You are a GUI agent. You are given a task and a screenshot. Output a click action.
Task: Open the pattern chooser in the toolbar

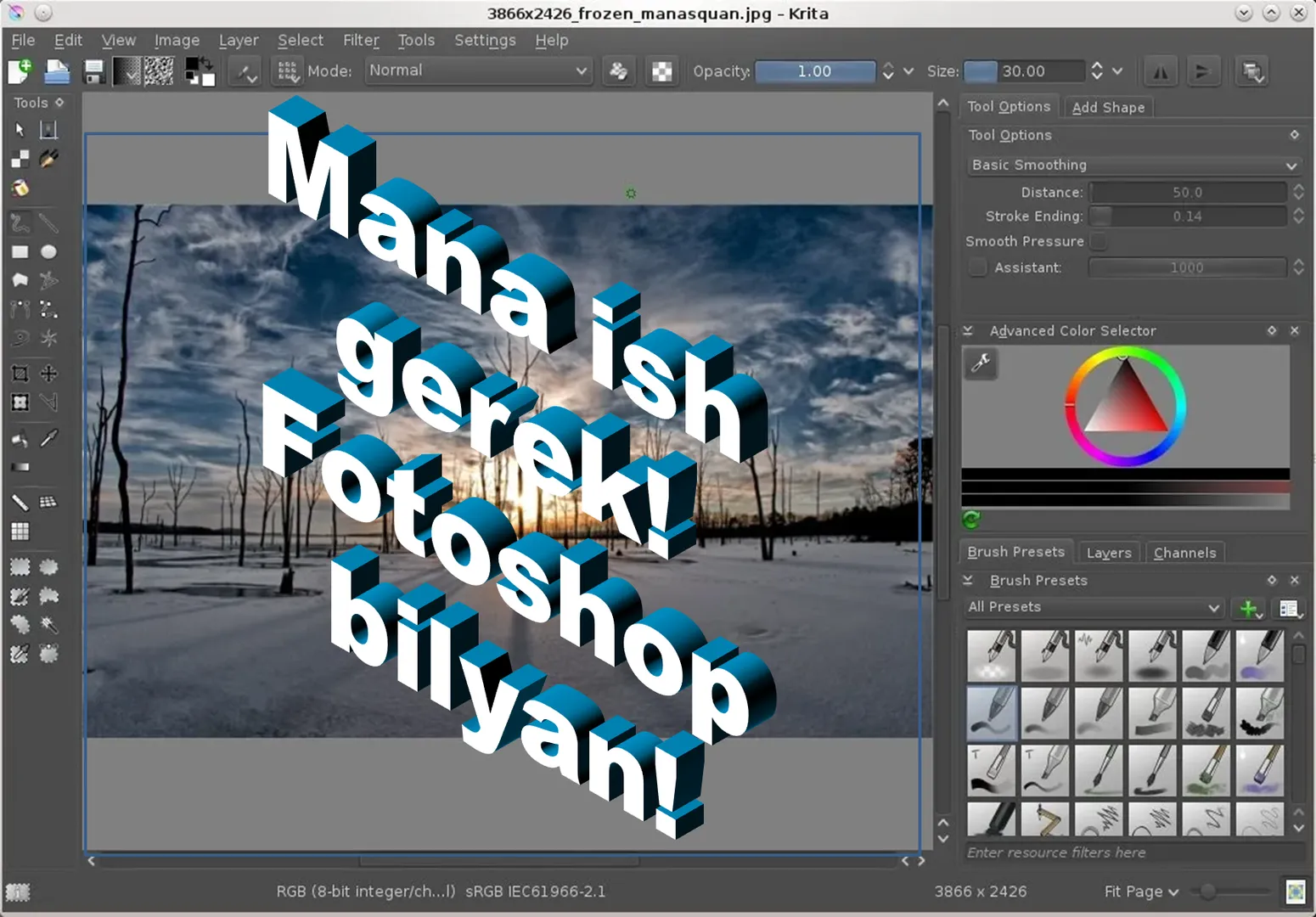pos(159,71)
